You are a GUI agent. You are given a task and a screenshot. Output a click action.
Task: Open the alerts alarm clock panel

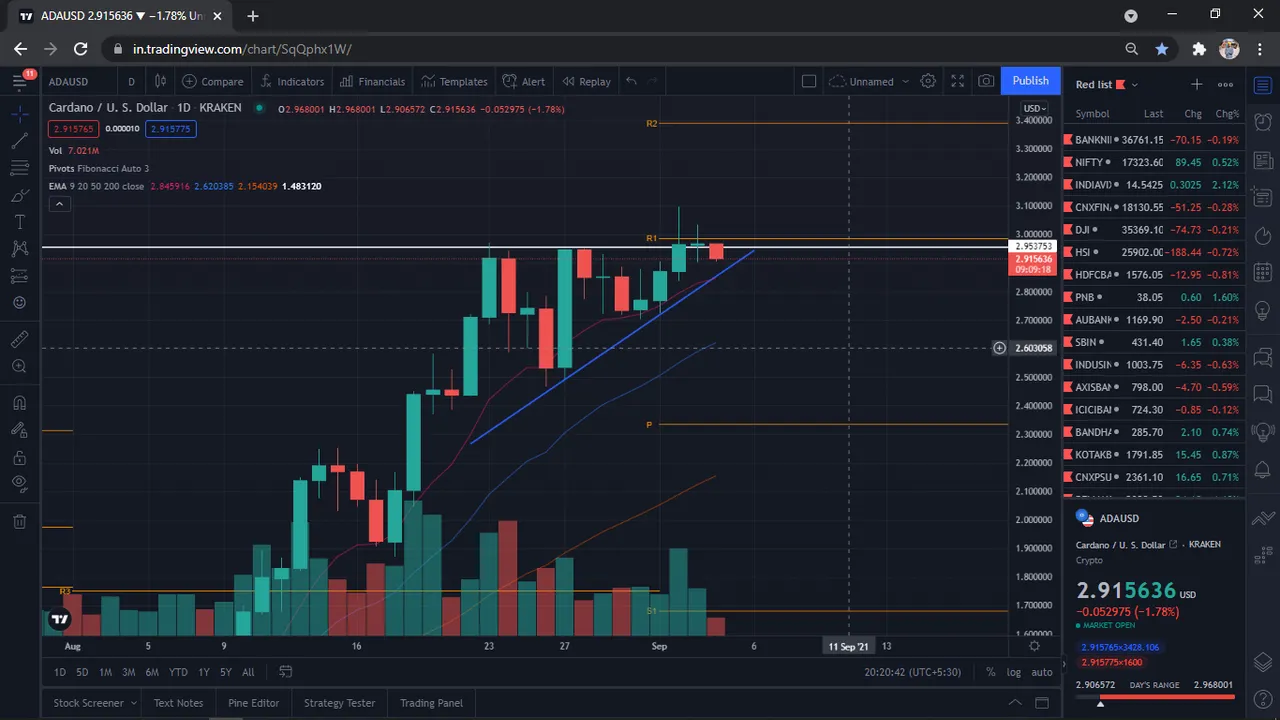tap(1262, 121)
